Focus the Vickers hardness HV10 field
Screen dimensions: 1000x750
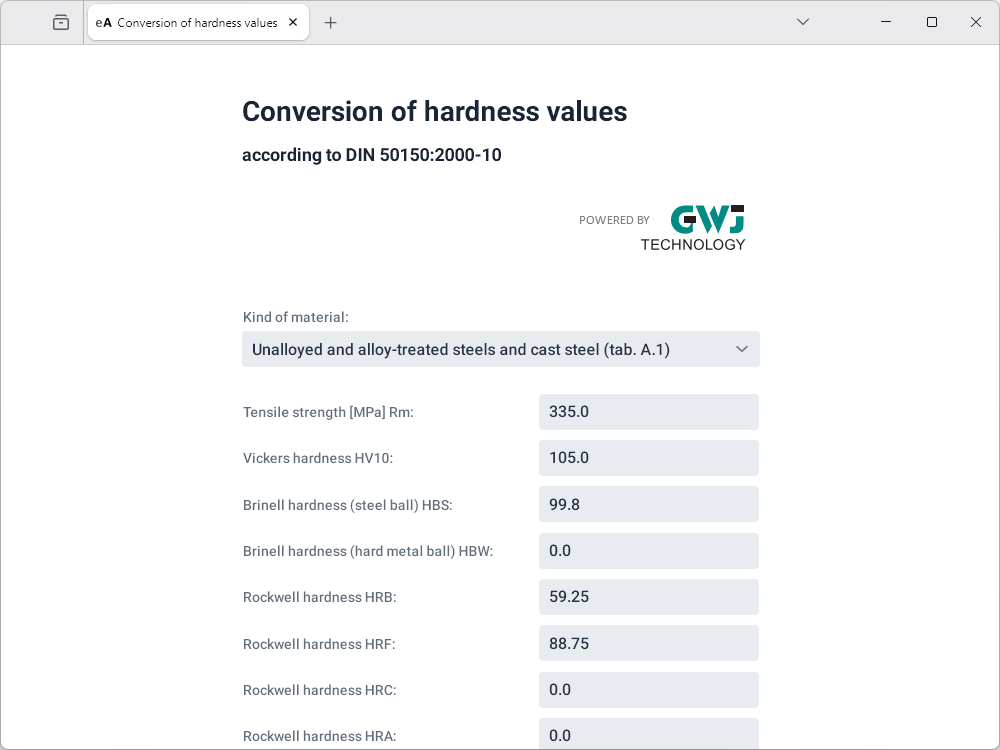coord(648,458)
